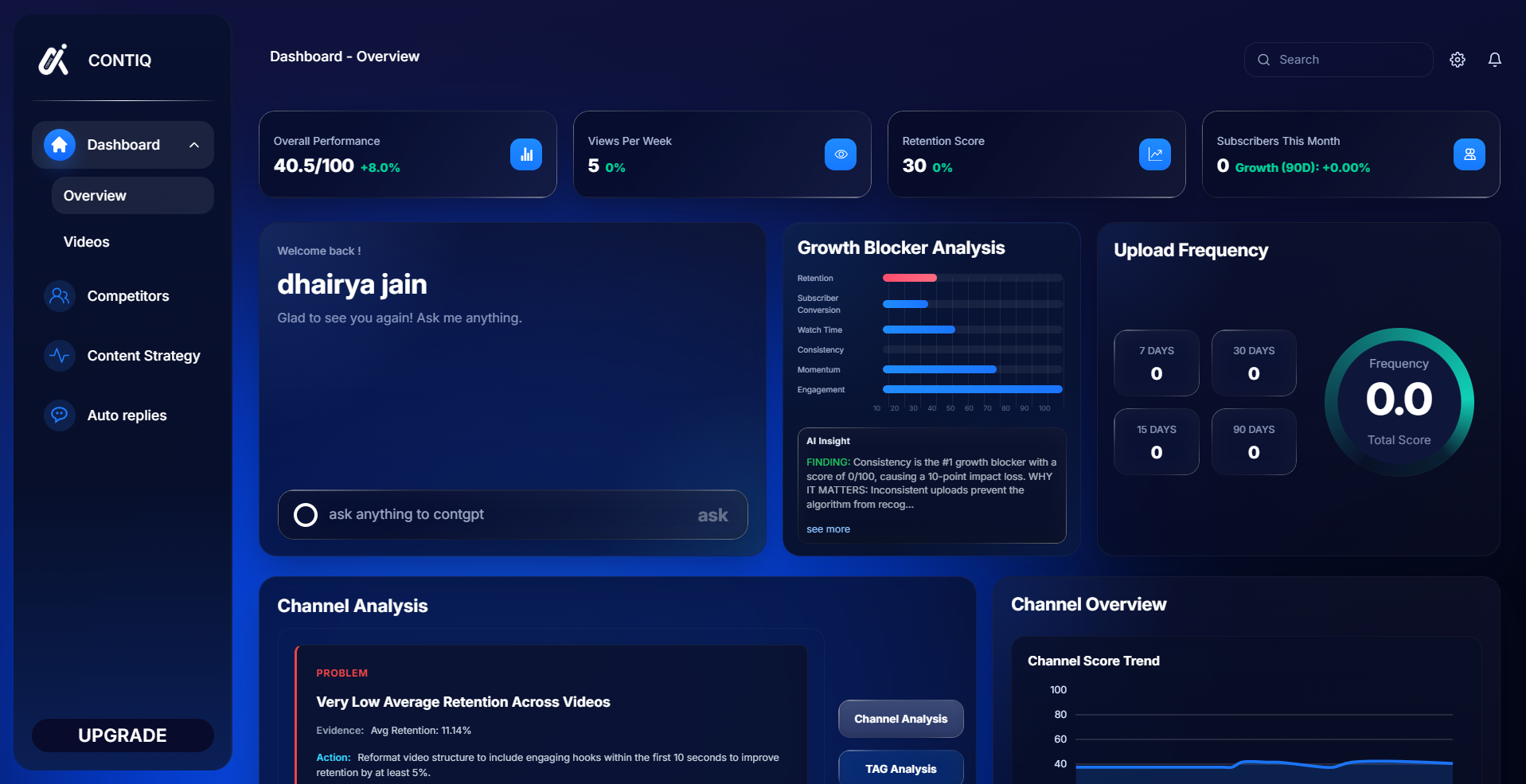Viewport: 1526px width, 784px height.
Task: Click the Overall Performance 40.5/100 value
Action: [x=314, y=166]
